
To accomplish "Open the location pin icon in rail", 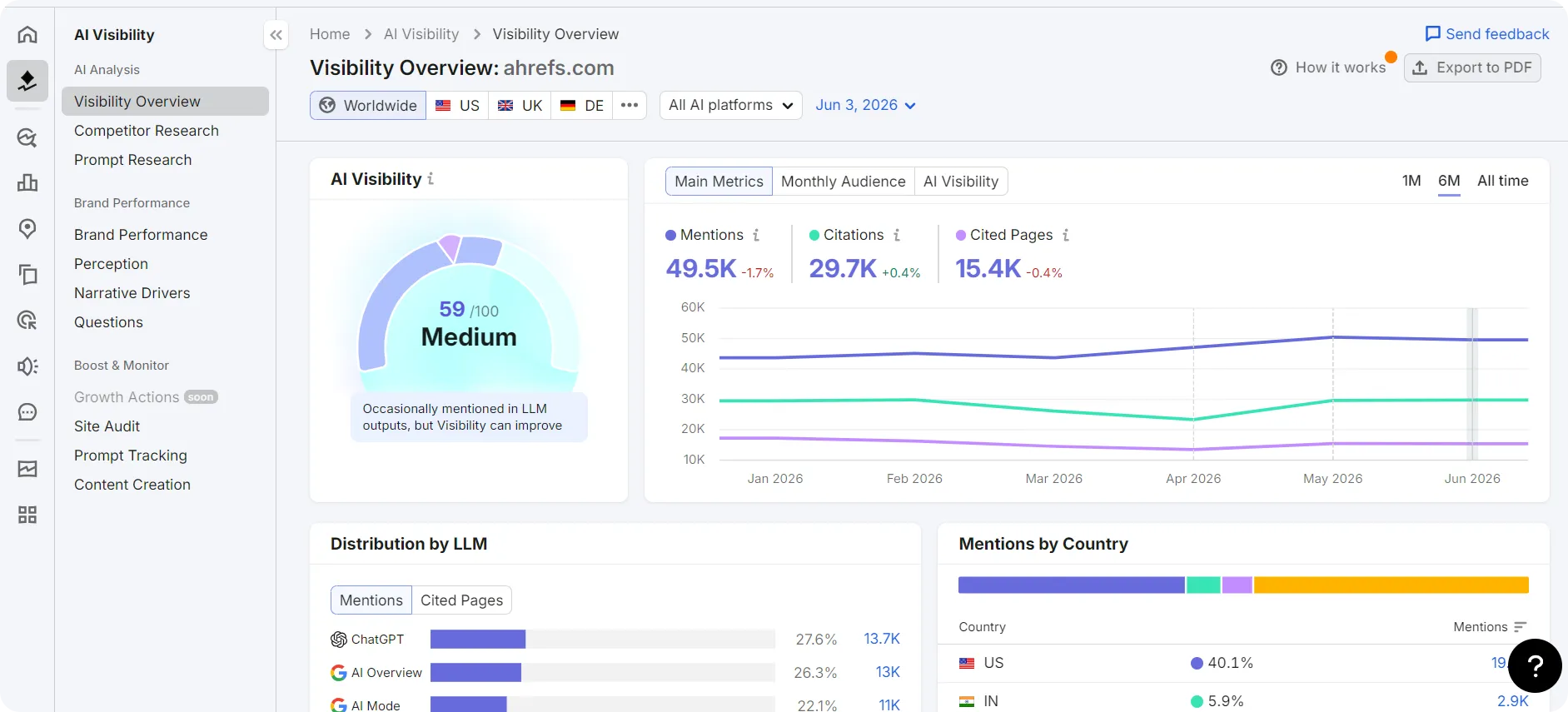I will 27,229.
